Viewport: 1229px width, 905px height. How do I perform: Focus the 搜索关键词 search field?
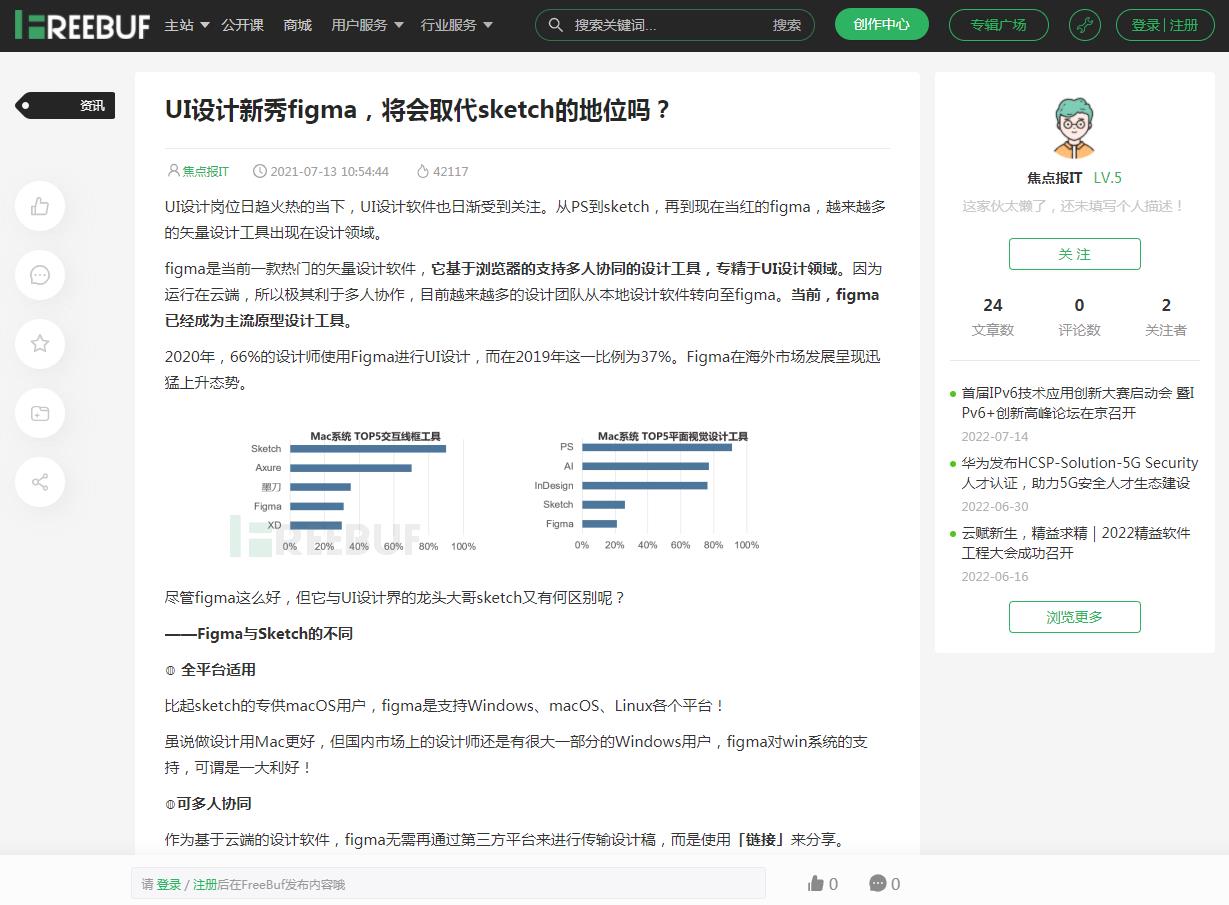[665, 25]
